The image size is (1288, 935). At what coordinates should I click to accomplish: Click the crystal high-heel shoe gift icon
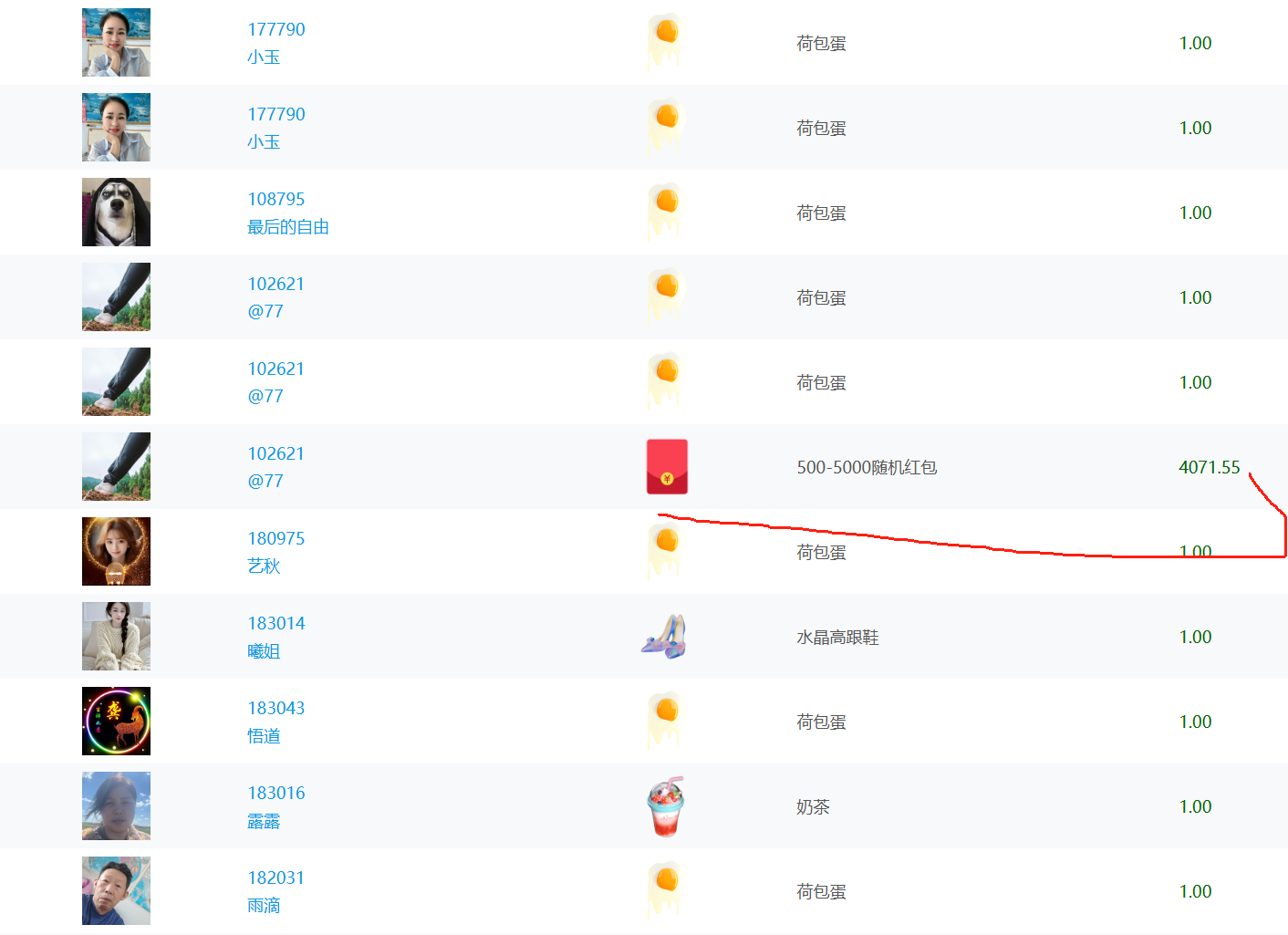click(664, 637)
